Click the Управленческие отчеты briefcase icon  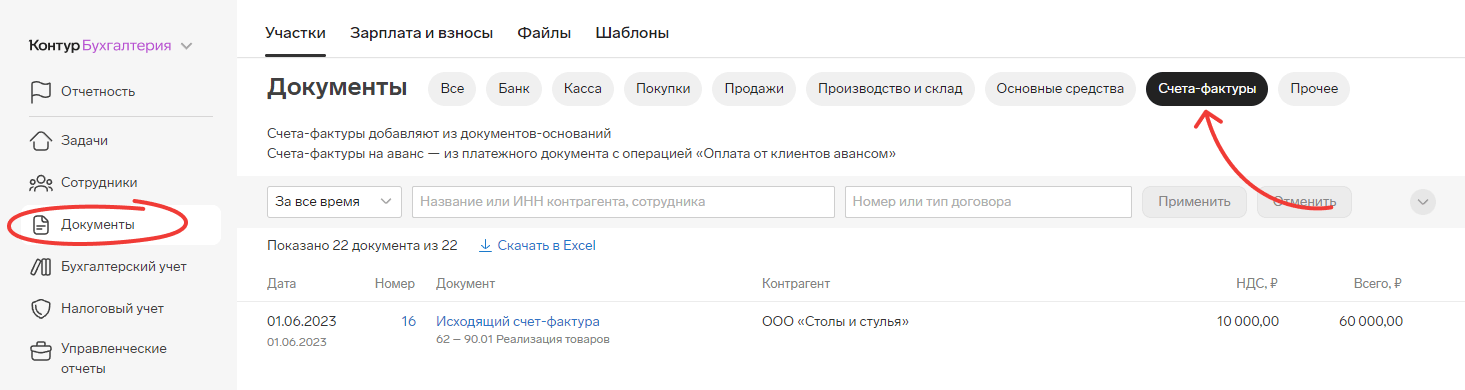40,351
